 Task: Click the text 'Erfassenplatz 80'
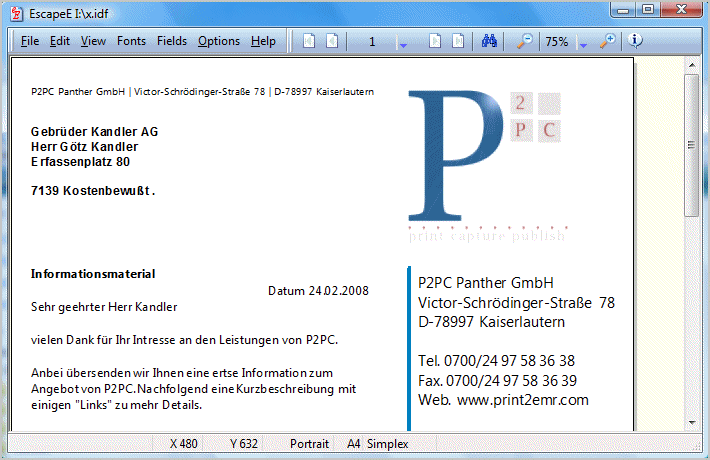(80, 162)
